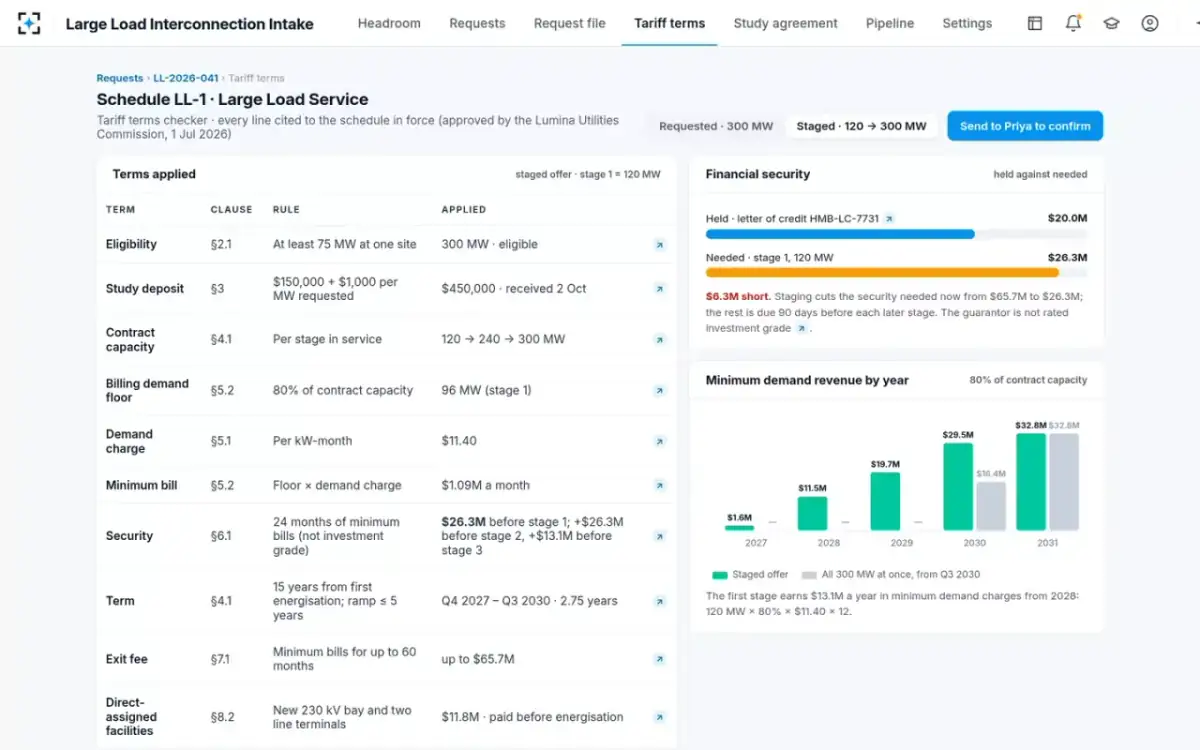Open citation link for Minimum bill row
1200x750 pixels.
(659, 486)
